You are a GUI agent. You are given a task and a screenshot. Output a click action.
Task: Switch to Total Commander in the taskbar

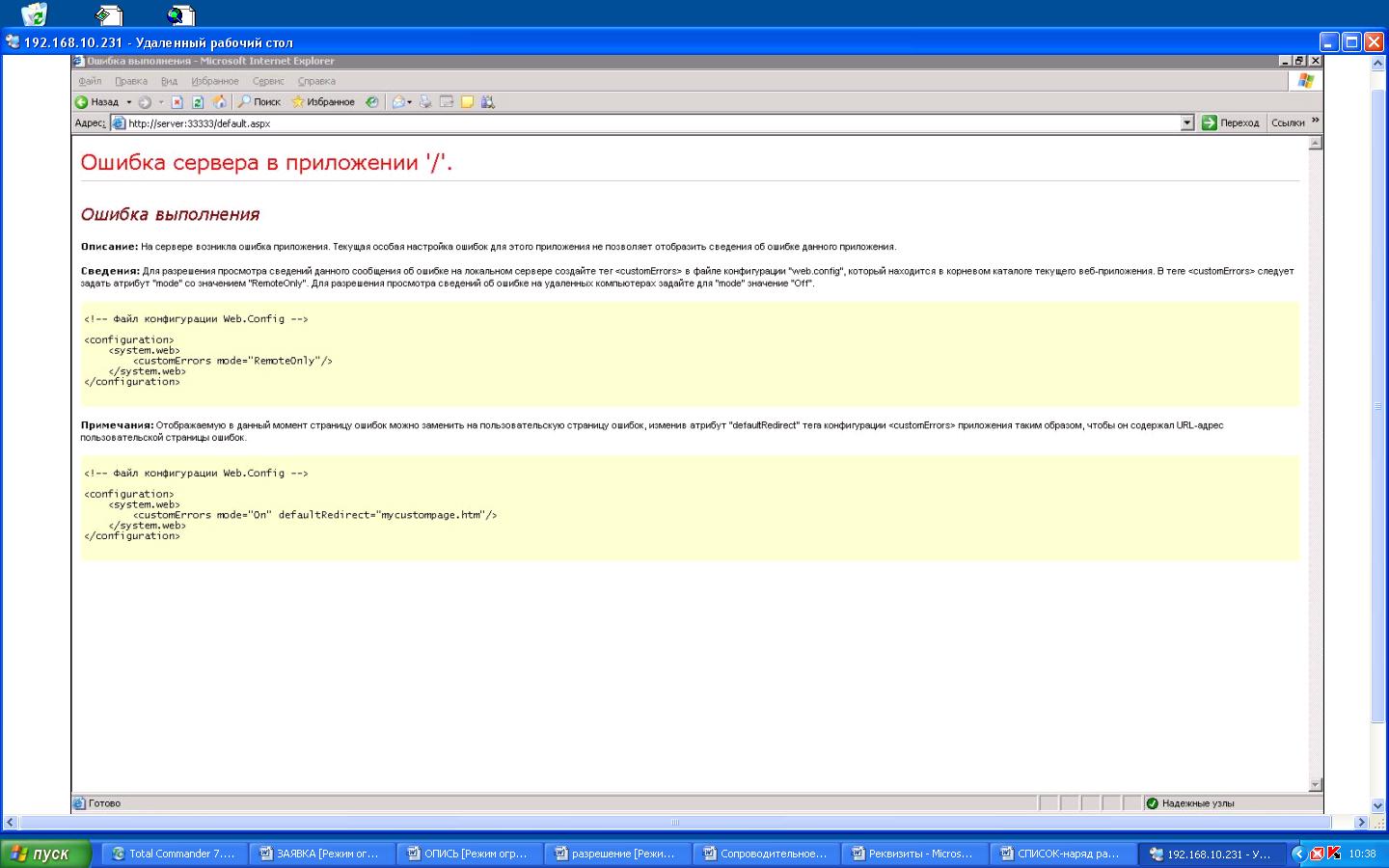(x=174, y=854)
